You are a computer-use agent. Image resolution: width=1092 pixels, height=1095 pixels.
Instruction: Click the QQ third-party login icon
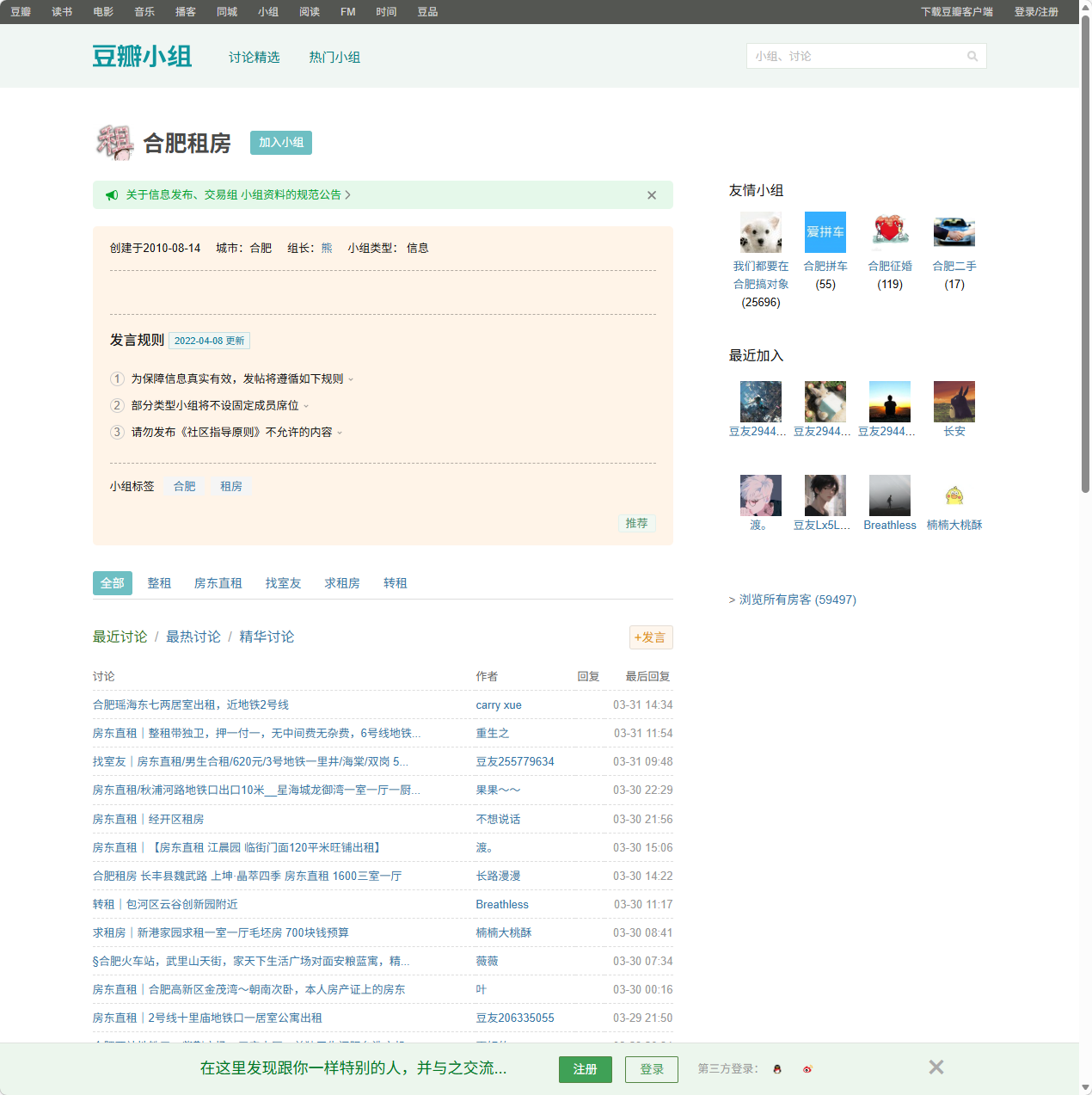[776, 1069]
